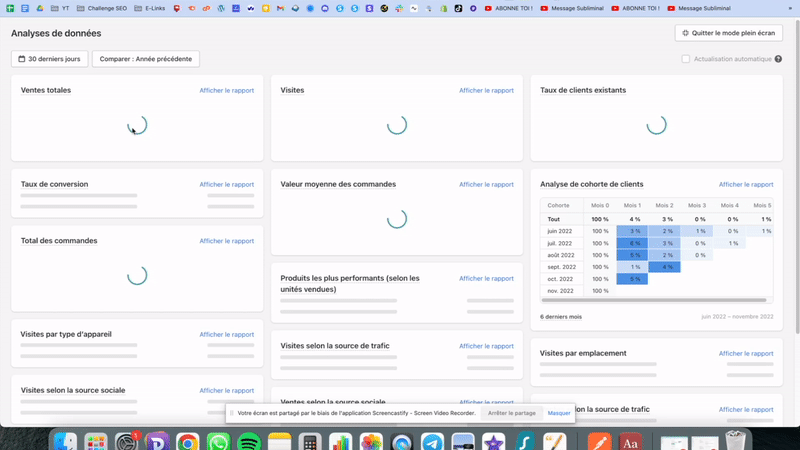This screenshot has height=450, width=800.
Task: Click Masquer in the screen sharing bar
Action: pos(559,413)
